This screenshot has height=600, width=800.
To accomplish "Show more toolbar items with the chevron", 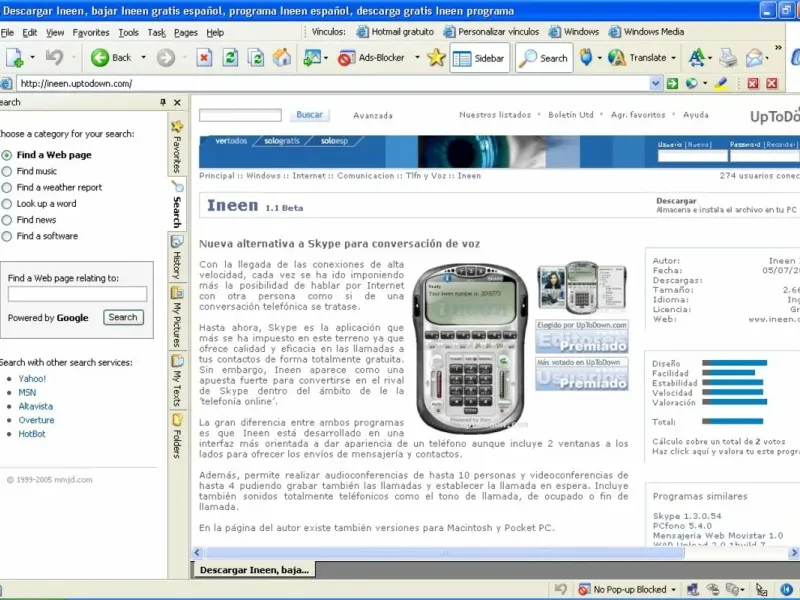I will coord(778,47).
